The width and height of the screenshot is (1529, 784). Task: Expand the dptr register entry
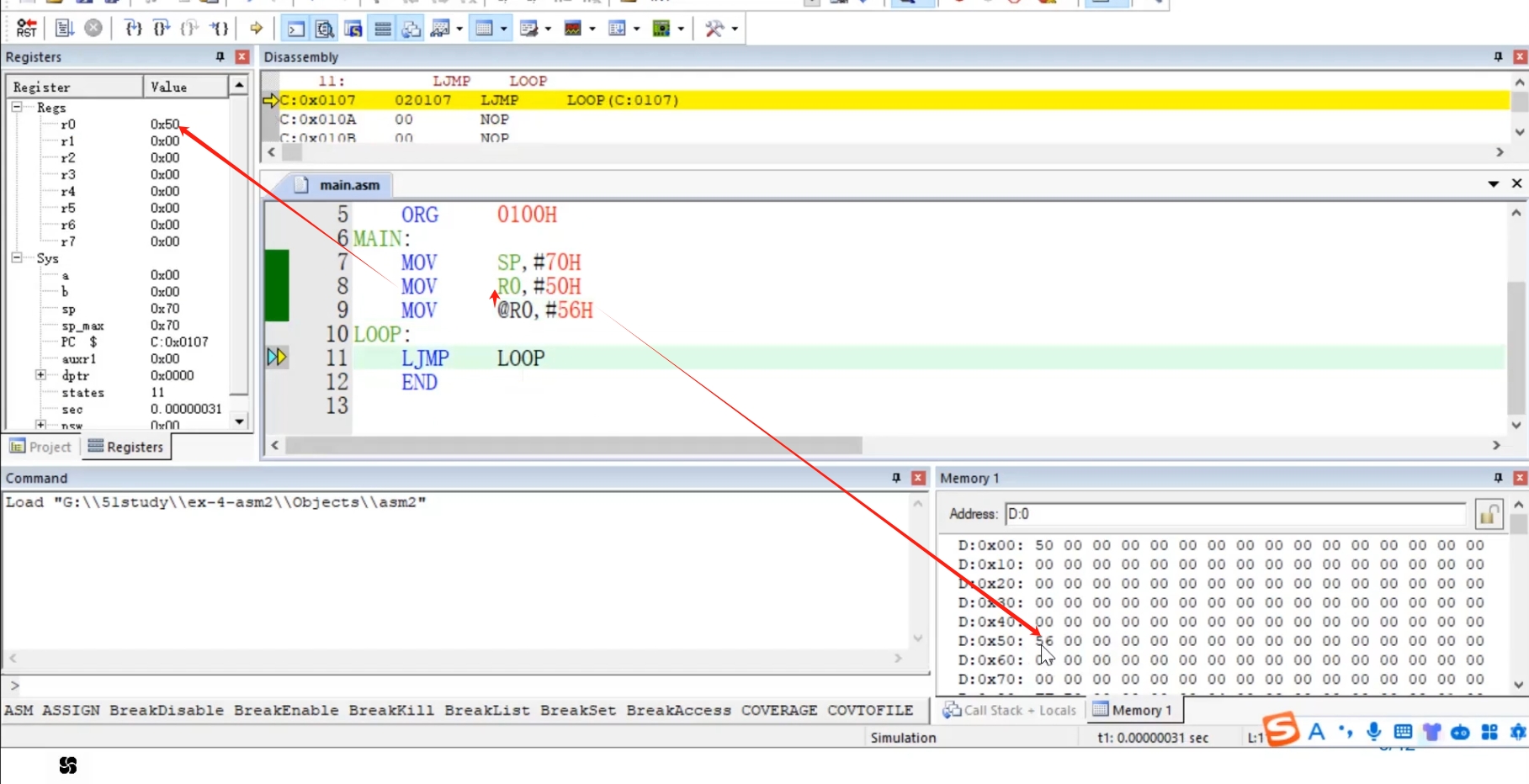pyautogui.click(x=40, y=374)
